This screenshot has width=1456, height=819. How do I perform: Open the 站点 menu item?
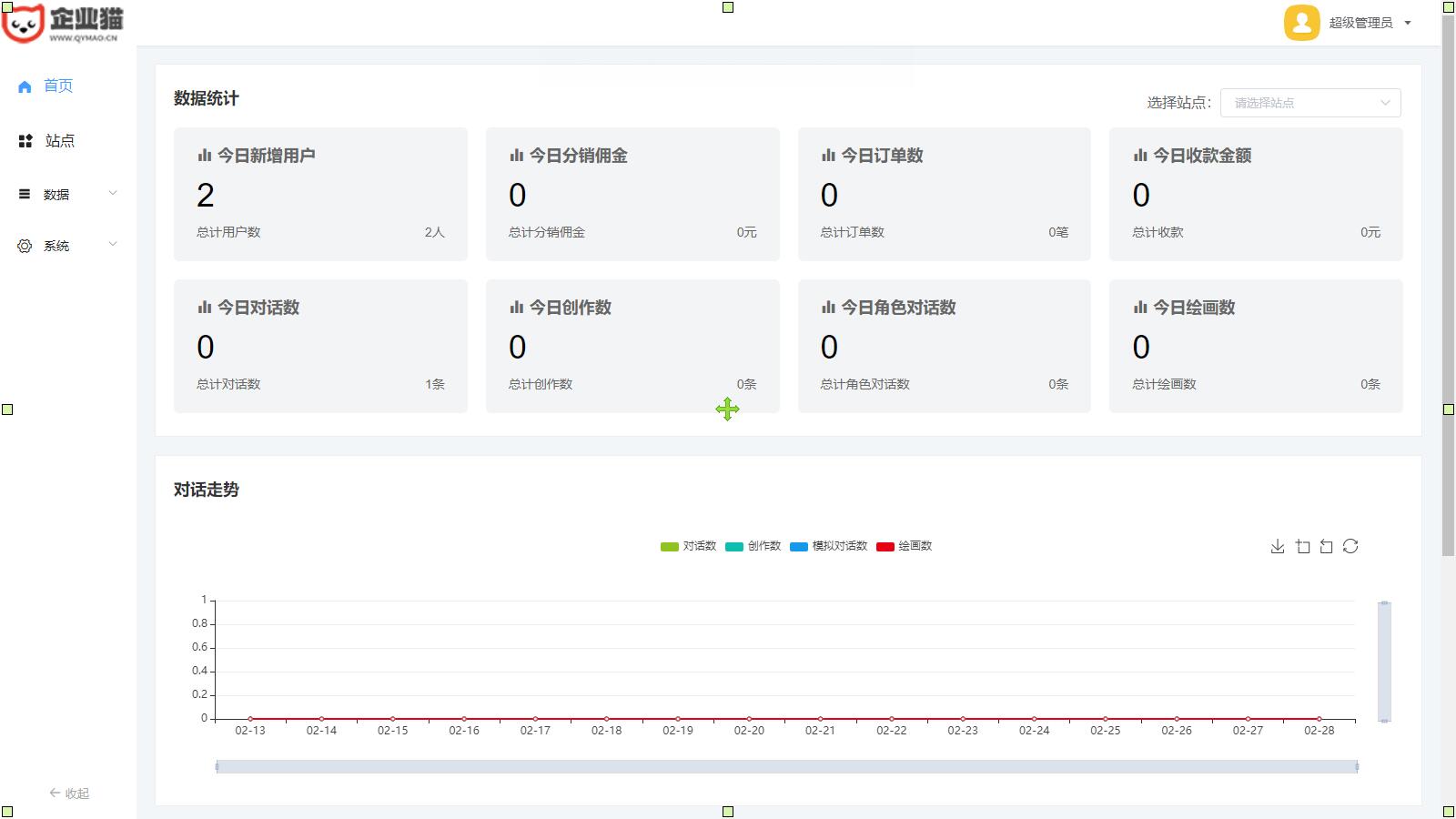[60, 141]
